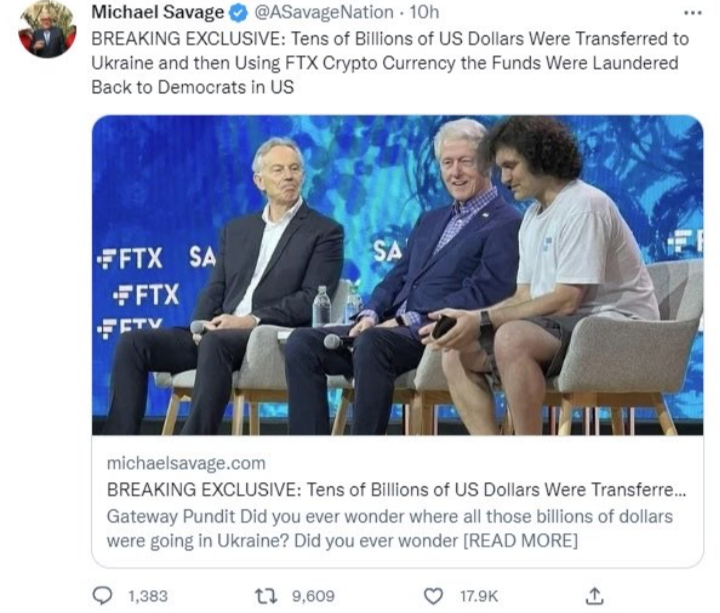The width and height of the screenshot is (720, 613).
Task: Click the 9,609 retweets count
Action: click(x=313, y=596)
